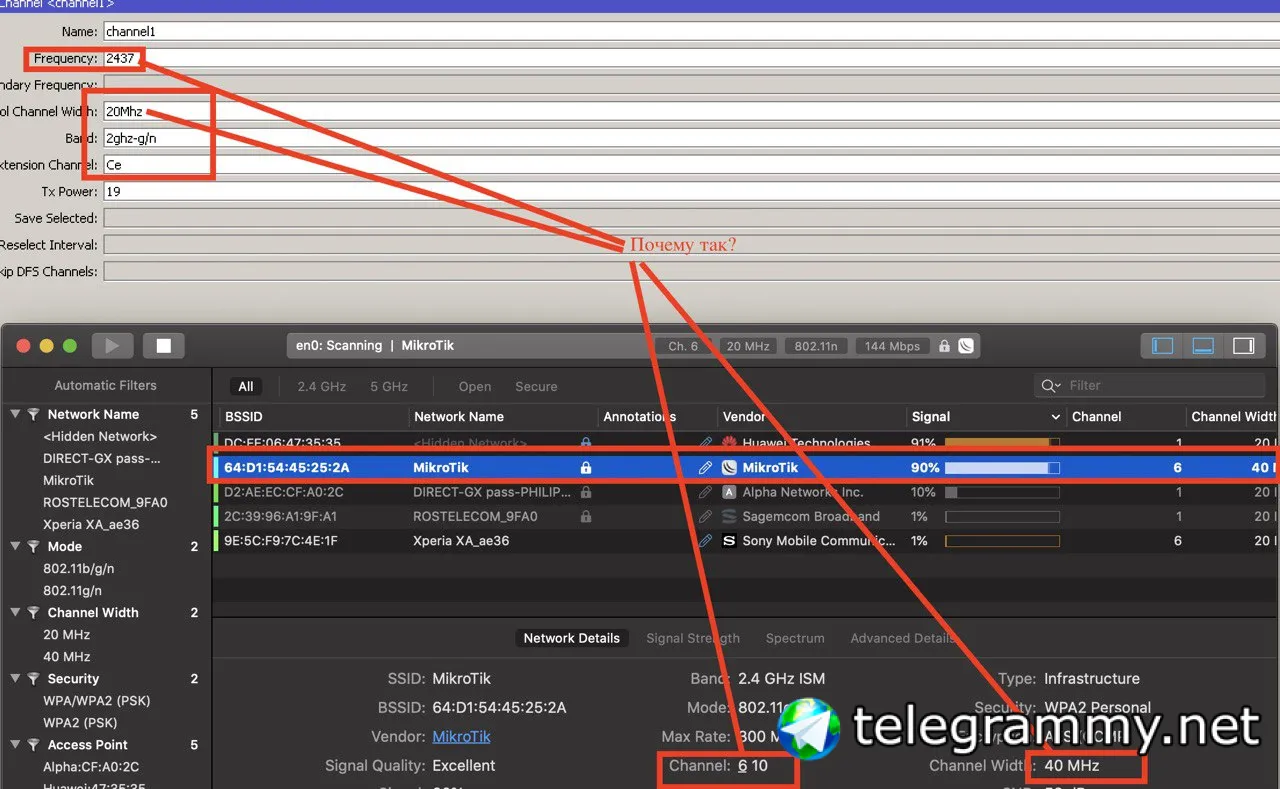
Task: Click the filter icon beside Network Name
Action: coord(33,414)
